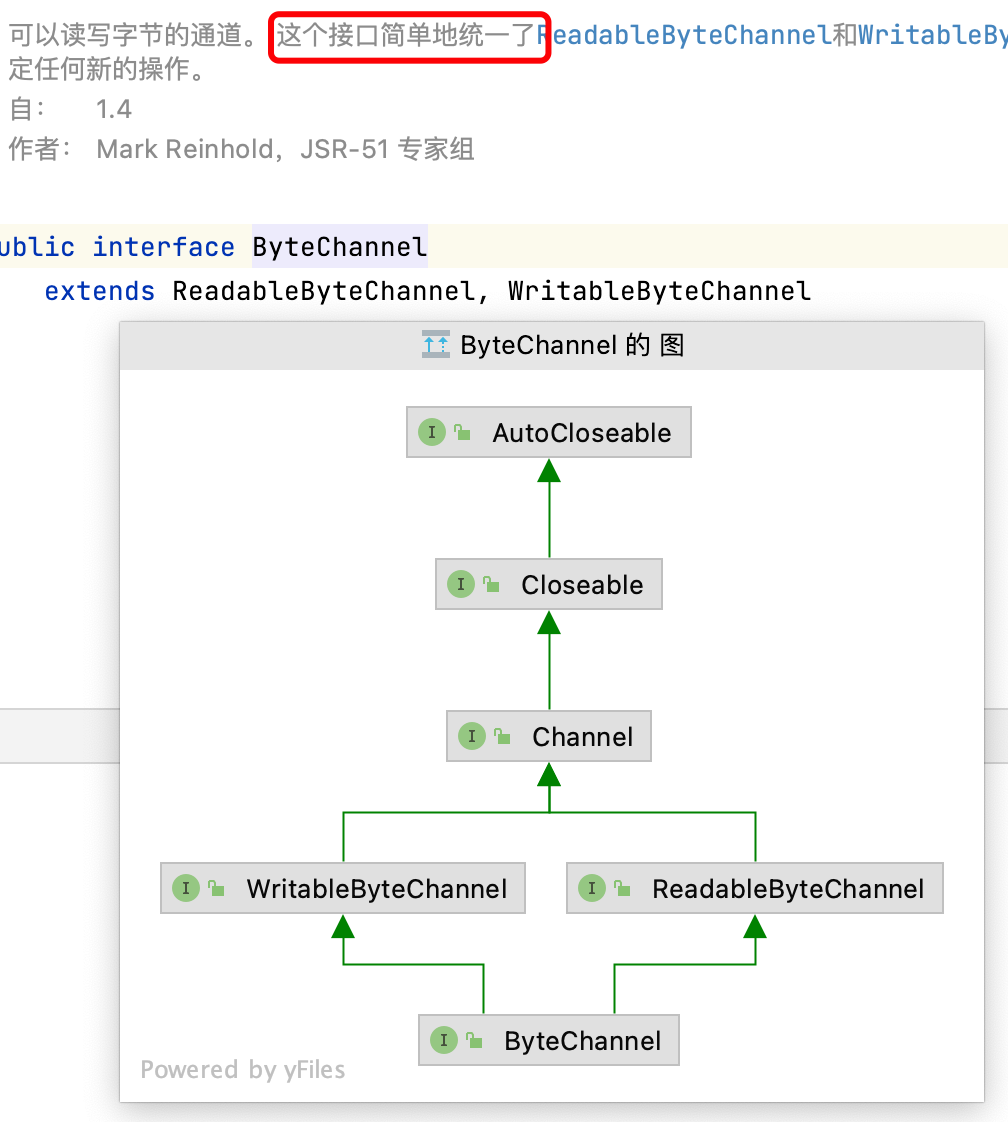Click ByteChannel name in interface declaration
The width and height of the screenshot is (1008, 1122).
339,247
